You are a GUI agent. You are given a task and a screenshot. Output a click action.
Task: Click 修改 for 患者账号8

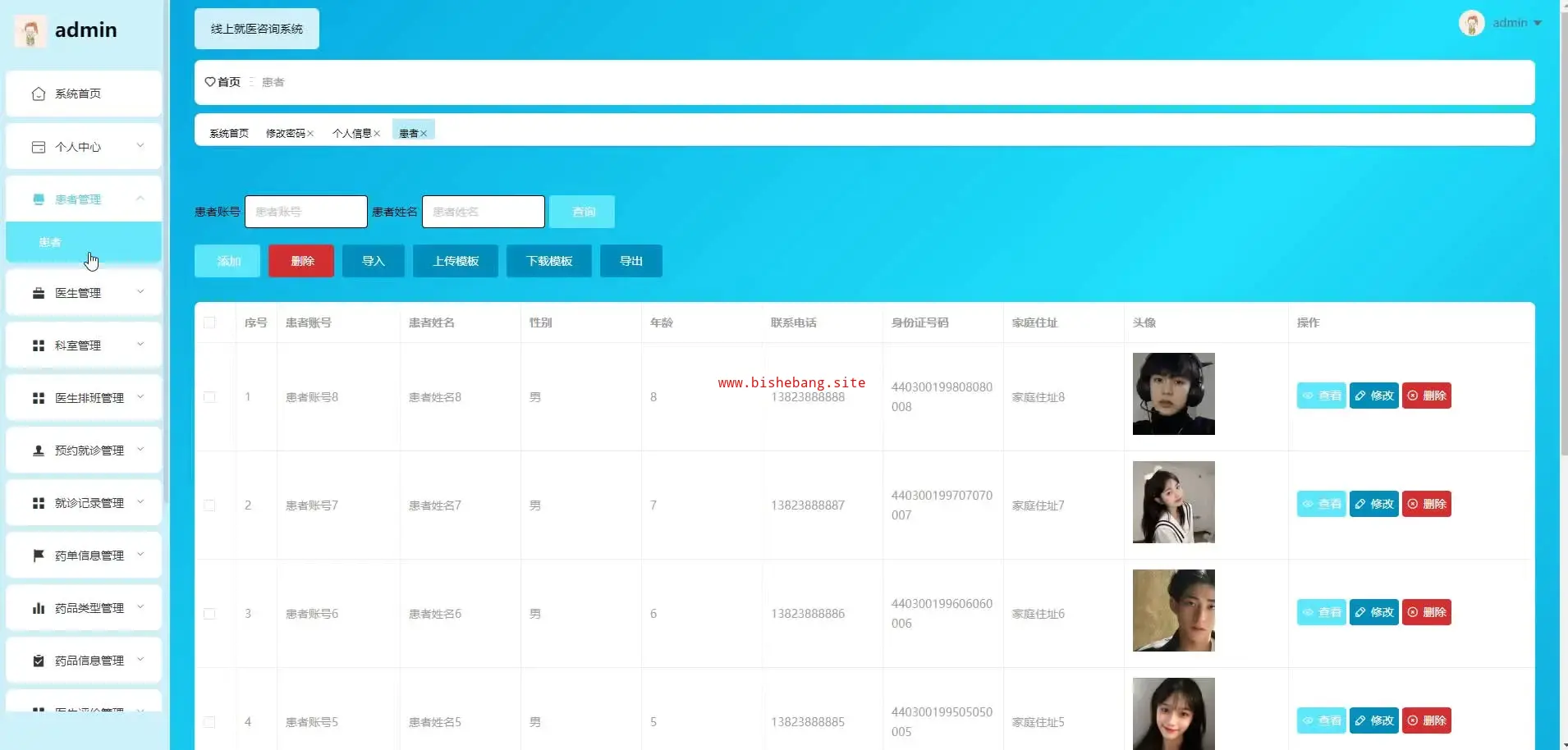[x=1374, y=396]
